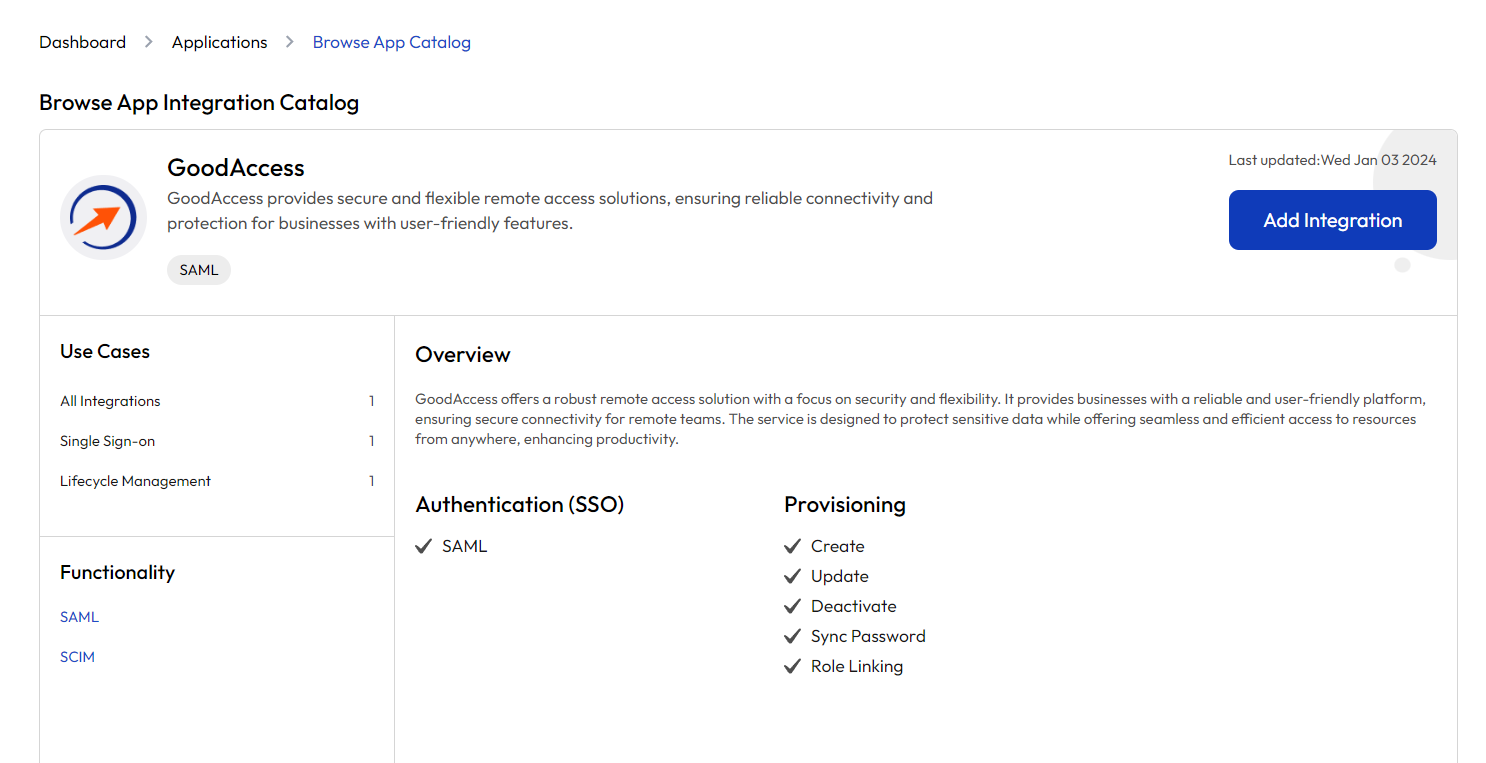Click the checkmark next to Update provisioning

point(792,576)
